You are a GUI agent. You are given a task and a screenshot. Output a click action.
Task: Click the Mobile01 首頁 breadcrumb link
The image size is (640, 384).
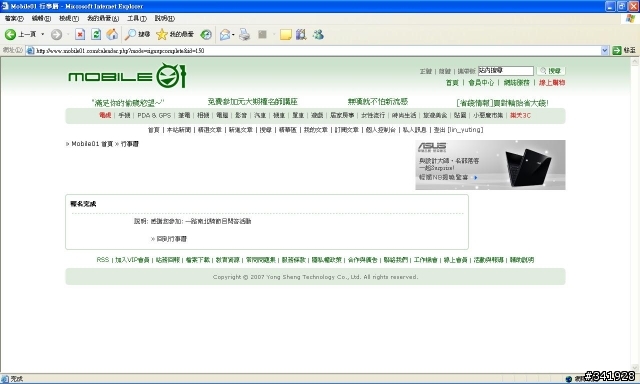coord(92,144)
